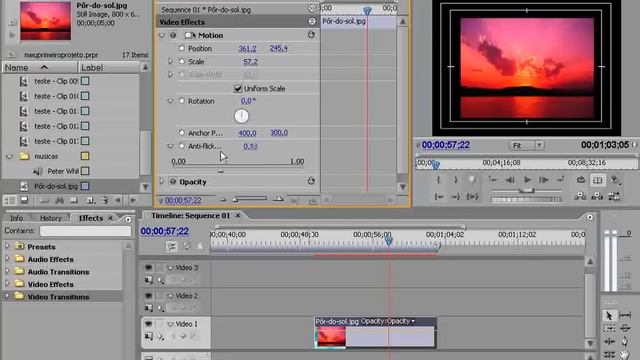
Task: Switch to the History tab
Action: coord(51,218)
